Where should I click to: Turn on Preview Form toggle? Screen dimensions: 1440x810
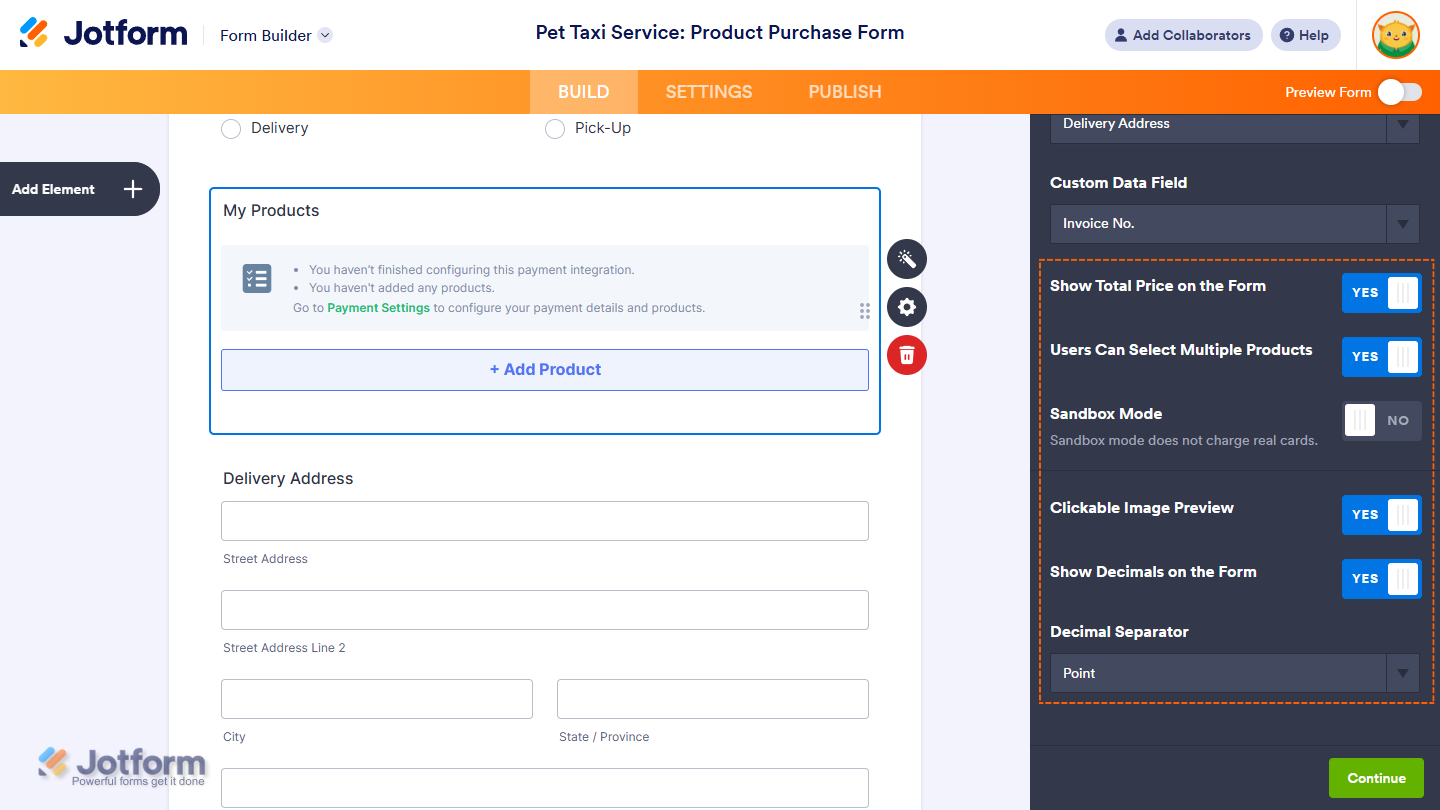[x=1399, y=92]
